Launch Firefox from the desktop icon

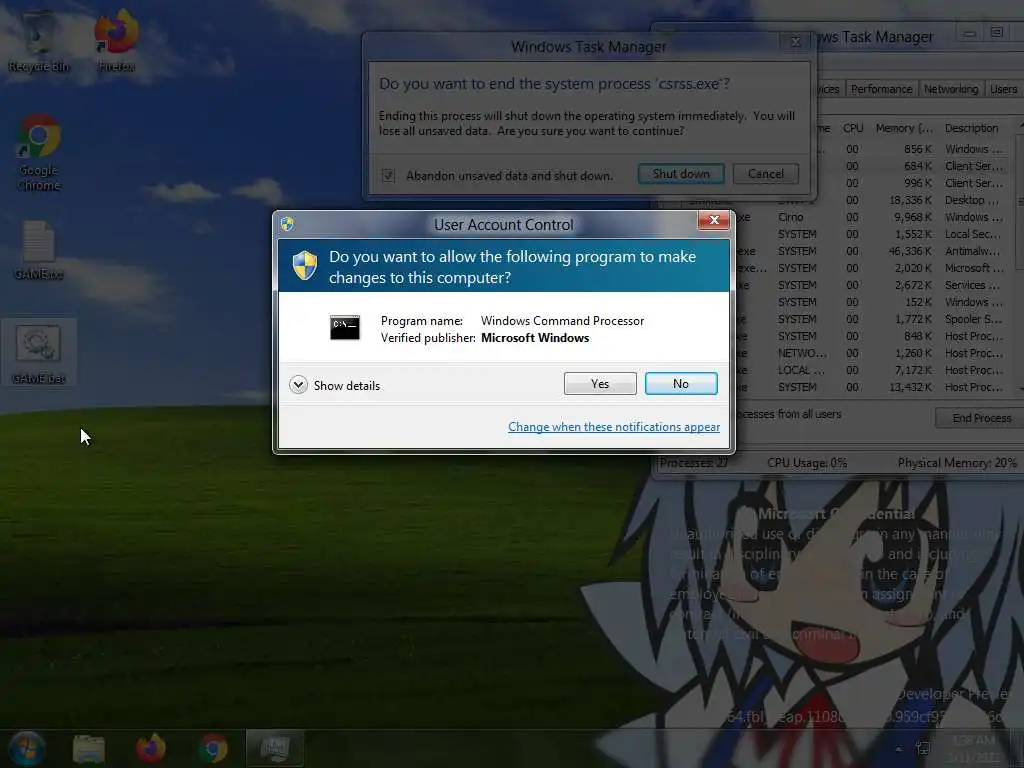click(116, 40)
